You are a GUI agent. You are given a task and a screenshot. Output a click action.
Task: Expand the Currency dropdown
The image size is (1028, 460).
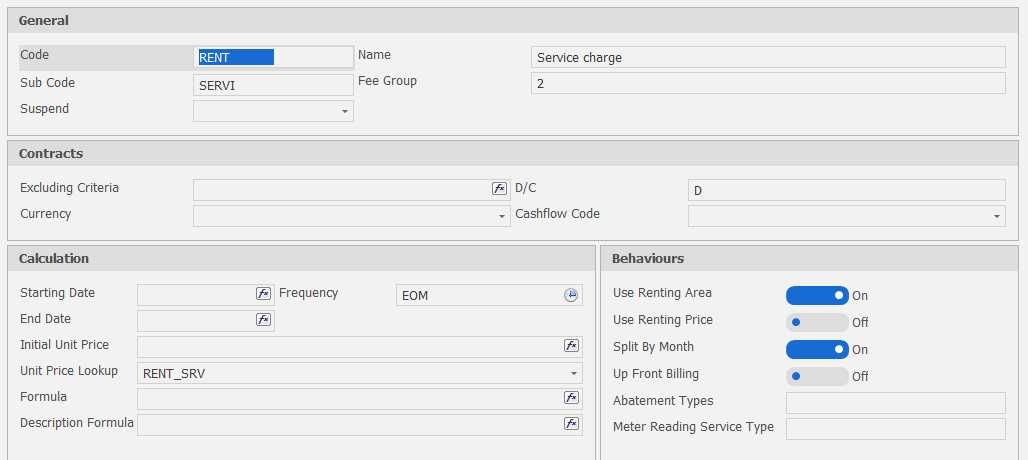click(502, 216)
